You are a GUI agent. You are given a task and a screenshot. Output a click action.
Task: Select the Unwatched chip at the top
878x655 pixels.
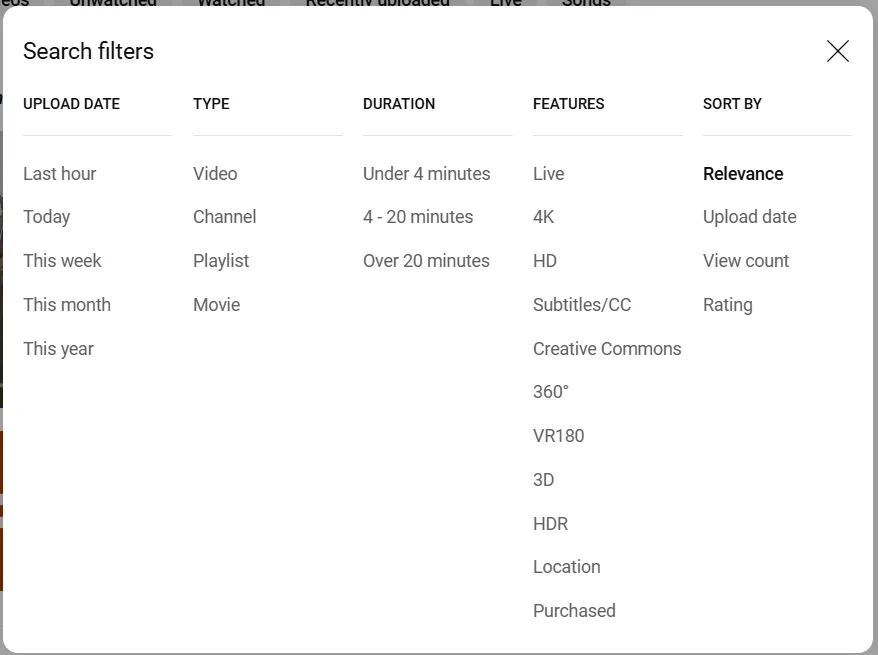tap(112, 4)
